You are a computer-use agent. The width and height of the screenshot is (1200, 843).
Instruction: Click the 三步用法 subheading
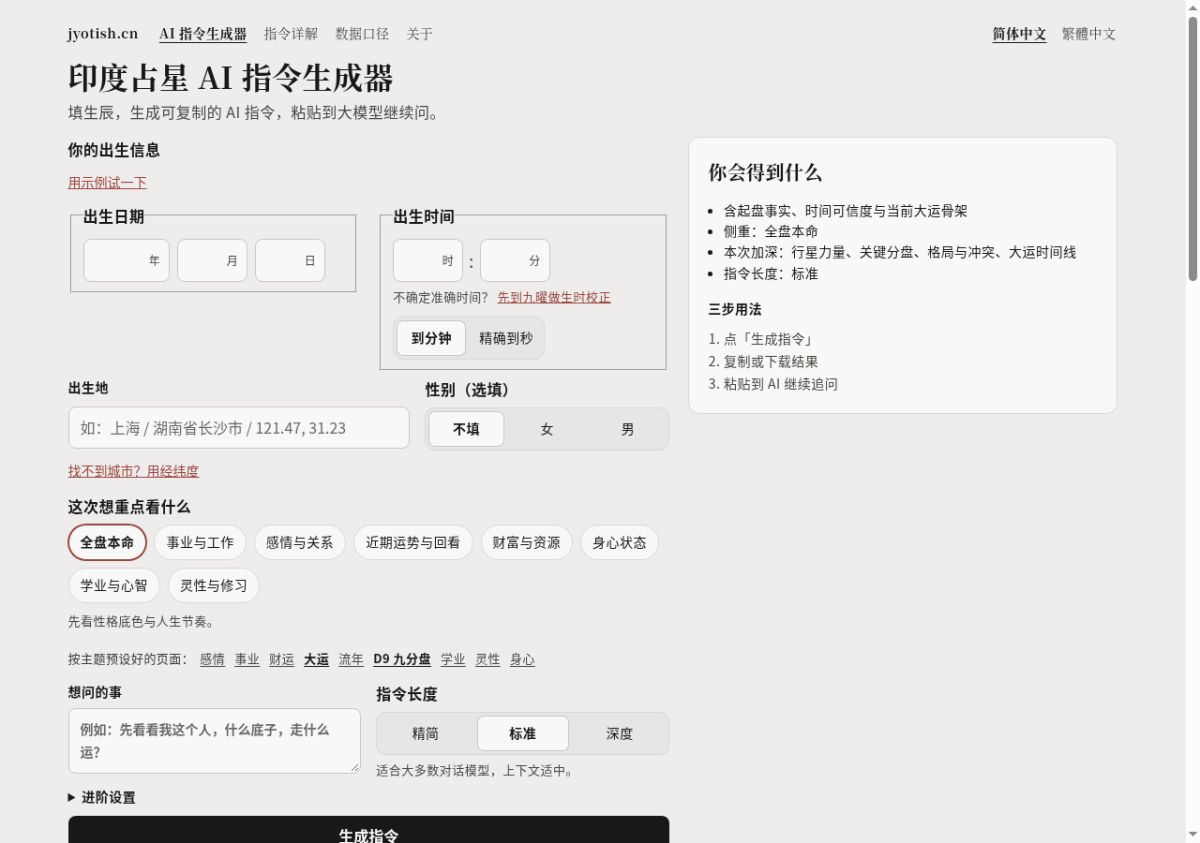pyautogui.click(x=735, y=309)
